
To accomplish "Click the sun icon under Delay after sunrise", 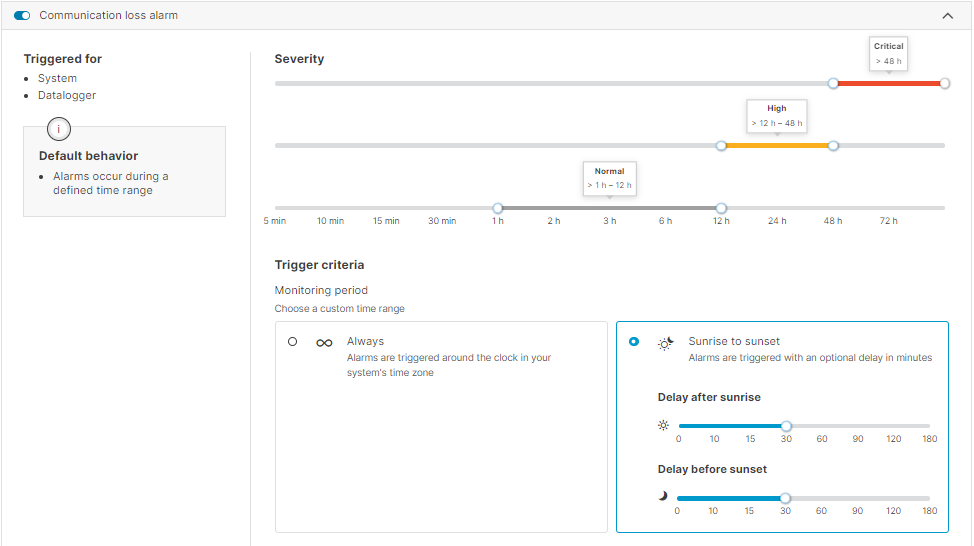I will pos(663,425).
